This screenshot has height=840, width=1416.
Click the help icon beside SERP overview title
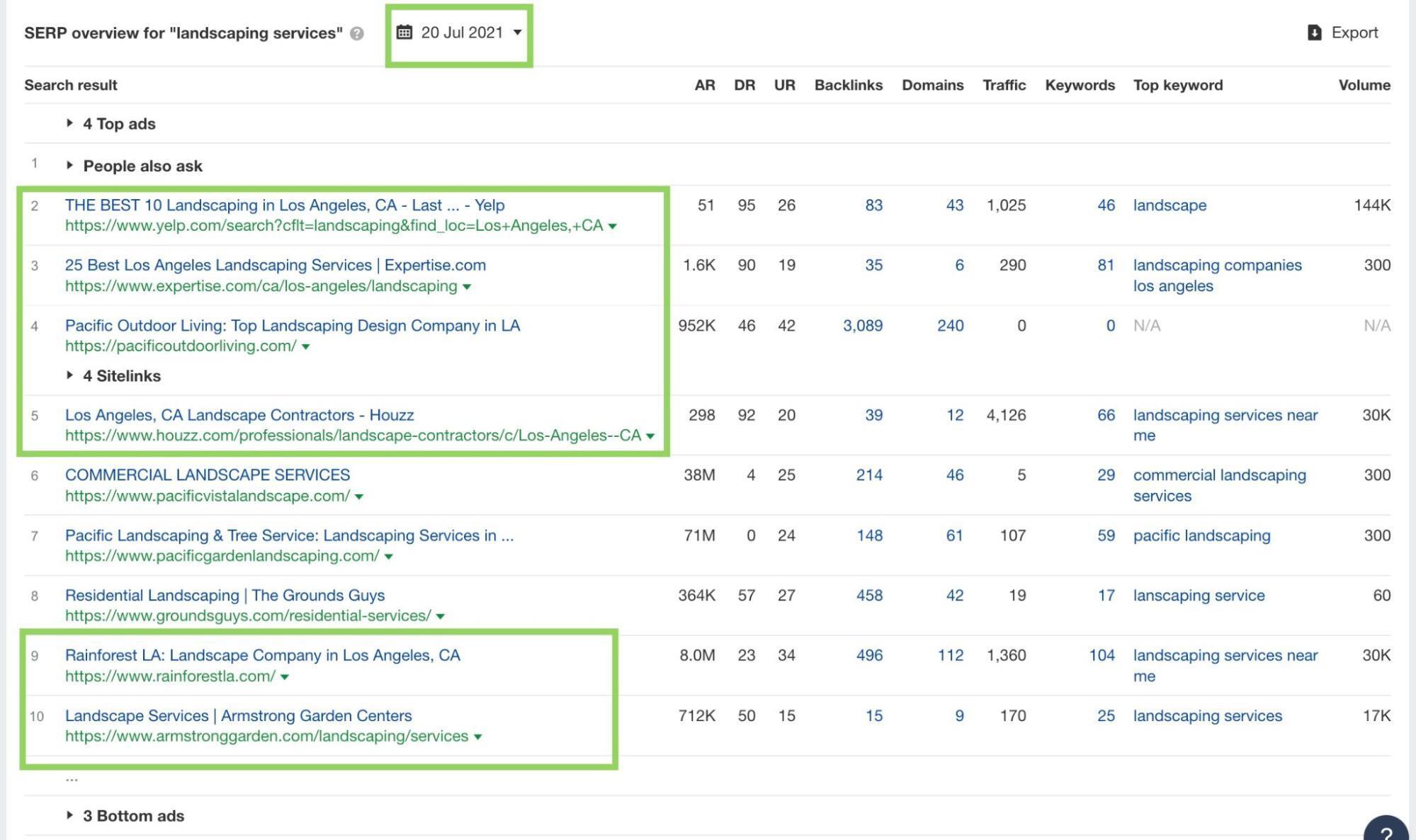pos(357,33)
